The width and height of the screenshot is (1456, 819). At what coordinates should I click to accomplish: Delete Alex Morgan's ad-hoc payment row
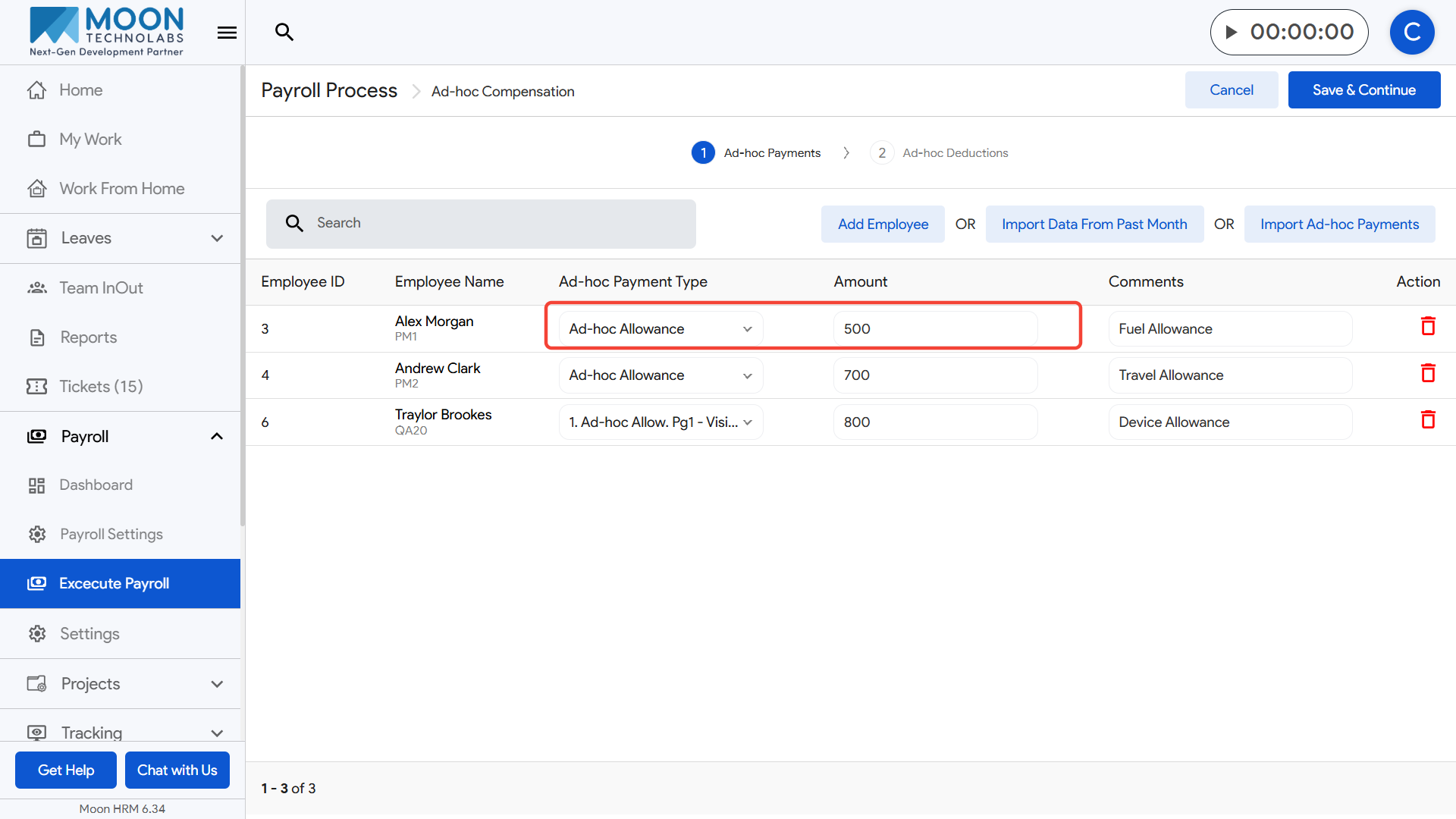pyautogui.click(x=1428, y=327)
